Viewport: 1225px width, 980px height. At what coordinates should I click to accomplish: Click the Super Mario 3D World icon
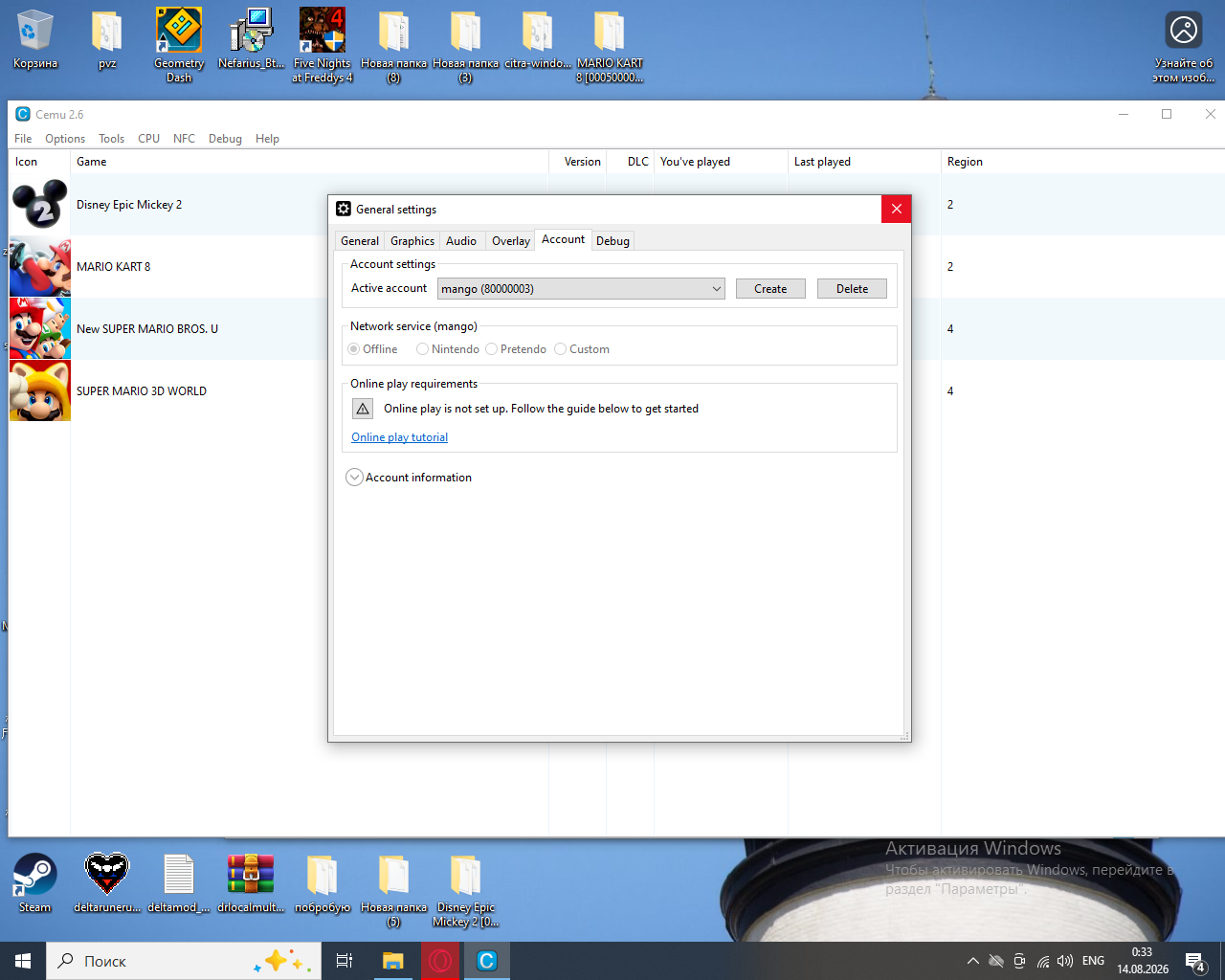(x=39, y=390)
